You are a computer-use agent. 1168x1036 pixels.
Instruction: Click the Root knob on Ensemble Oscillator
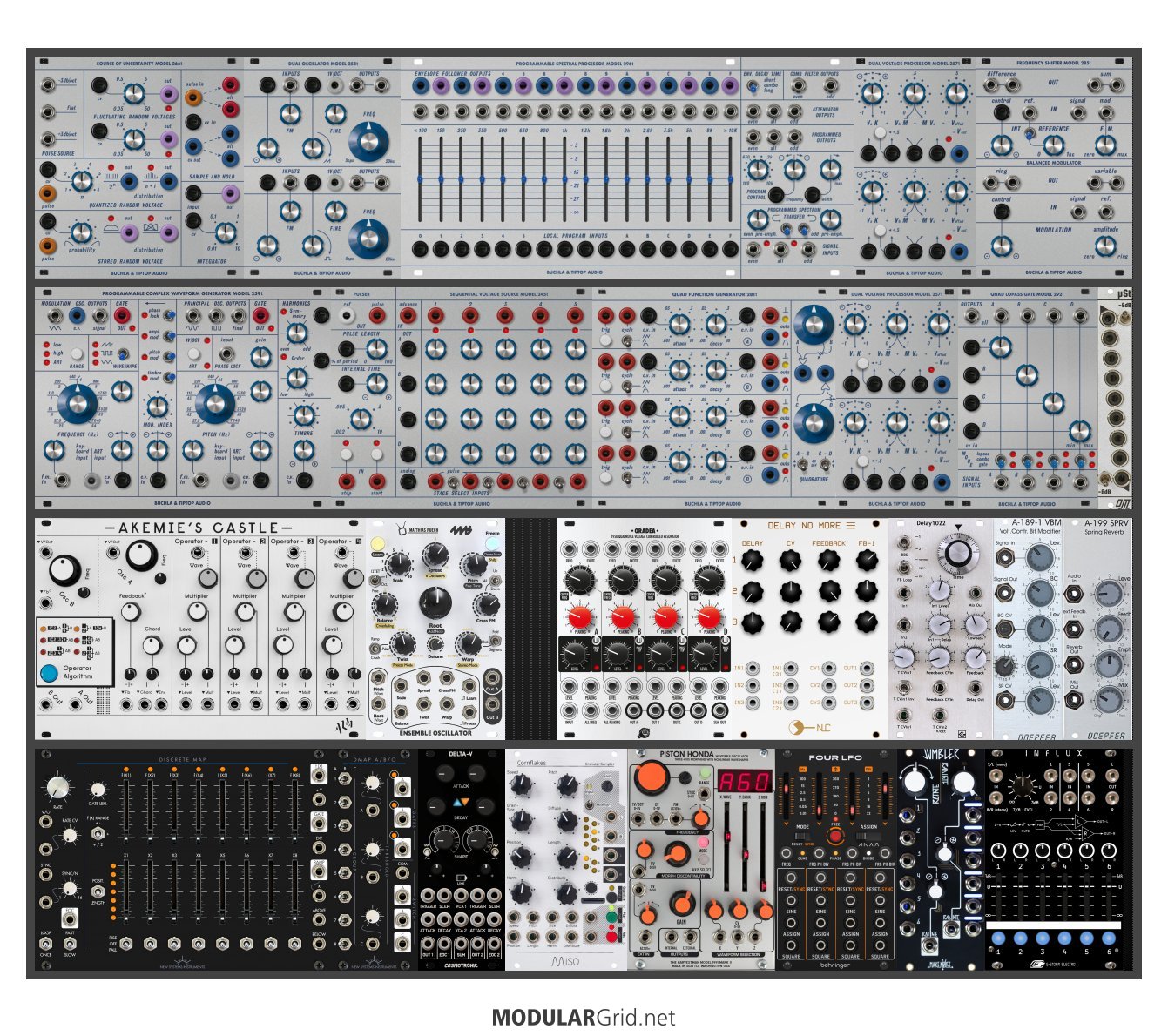[x=435, y=602]
